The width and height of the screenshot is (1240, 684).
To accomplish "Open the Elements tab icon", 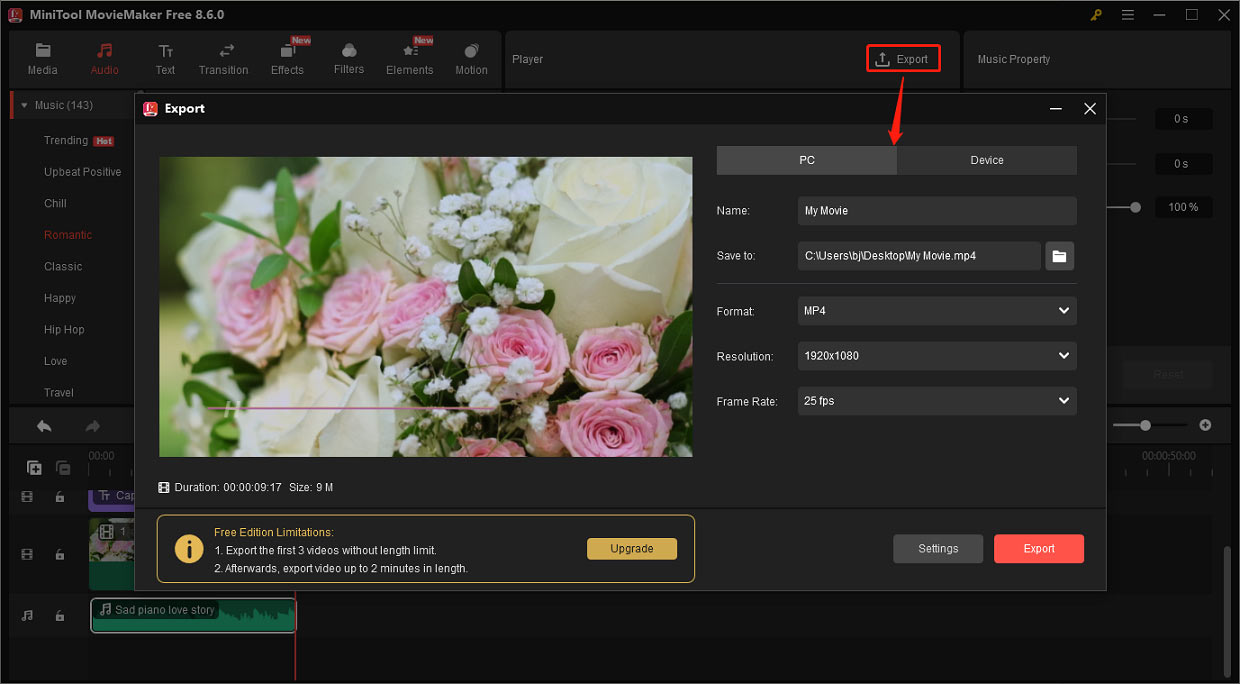I will point(409,51).
